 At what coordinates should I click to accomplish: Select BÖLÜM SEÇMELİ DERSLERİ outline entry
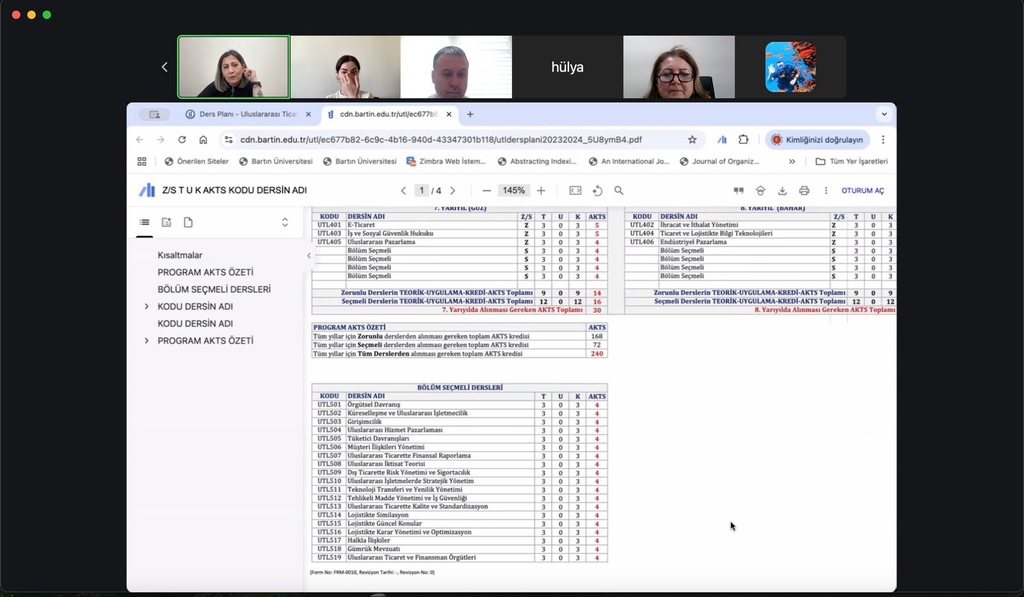(214, 289)
